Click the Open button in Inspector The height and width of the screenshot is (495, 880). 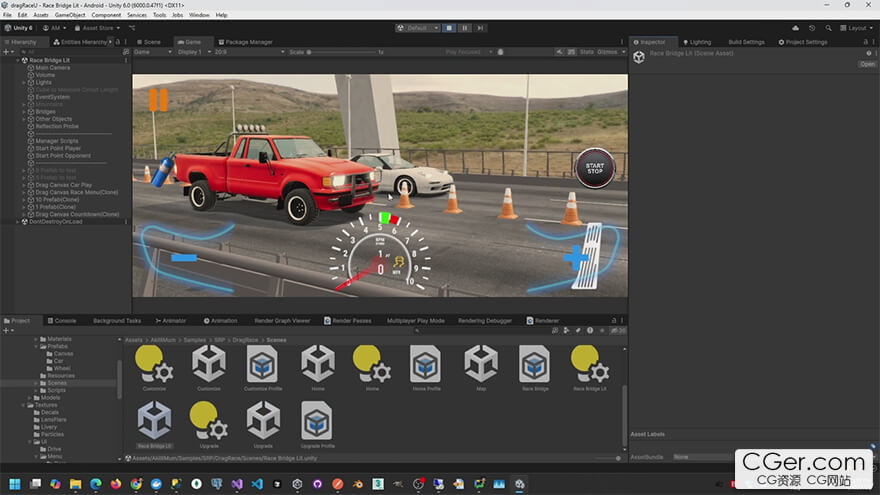867,64
